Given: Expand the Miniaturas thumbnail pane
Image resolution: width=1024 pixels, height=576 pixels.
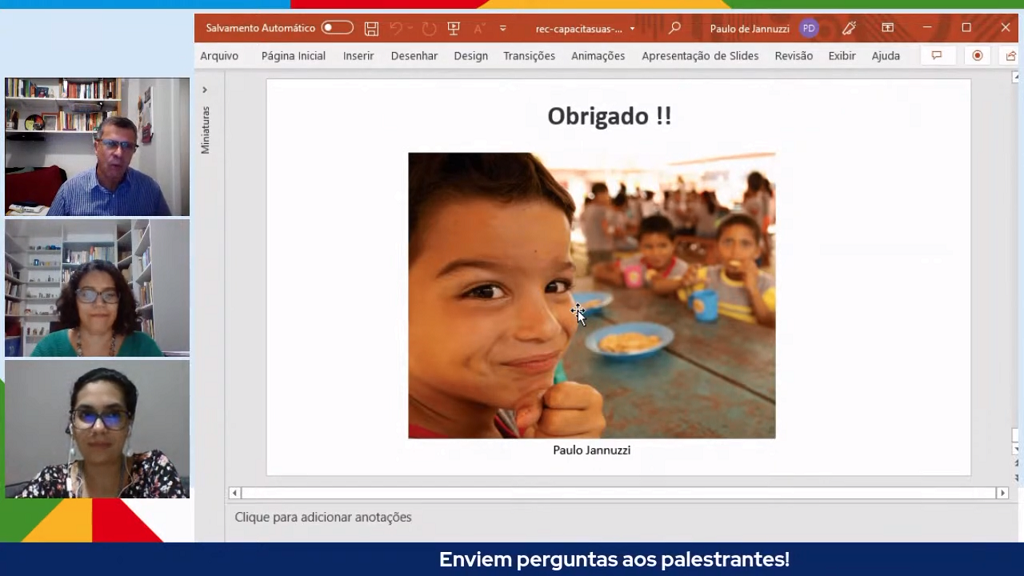Looking at the screenshot, I should click(x=205, y=90).
